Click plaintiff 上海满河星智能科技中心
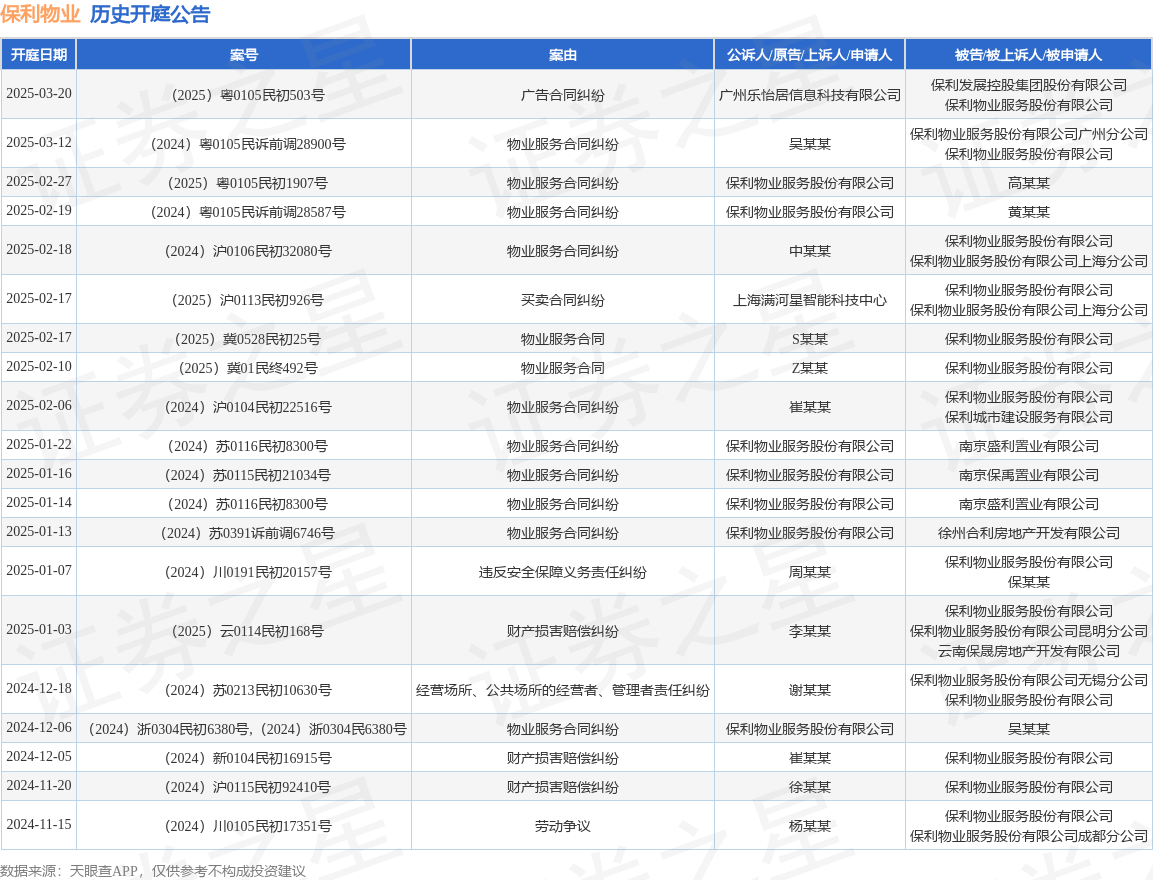Screen dimensions: 1153x880 [810, 300]
